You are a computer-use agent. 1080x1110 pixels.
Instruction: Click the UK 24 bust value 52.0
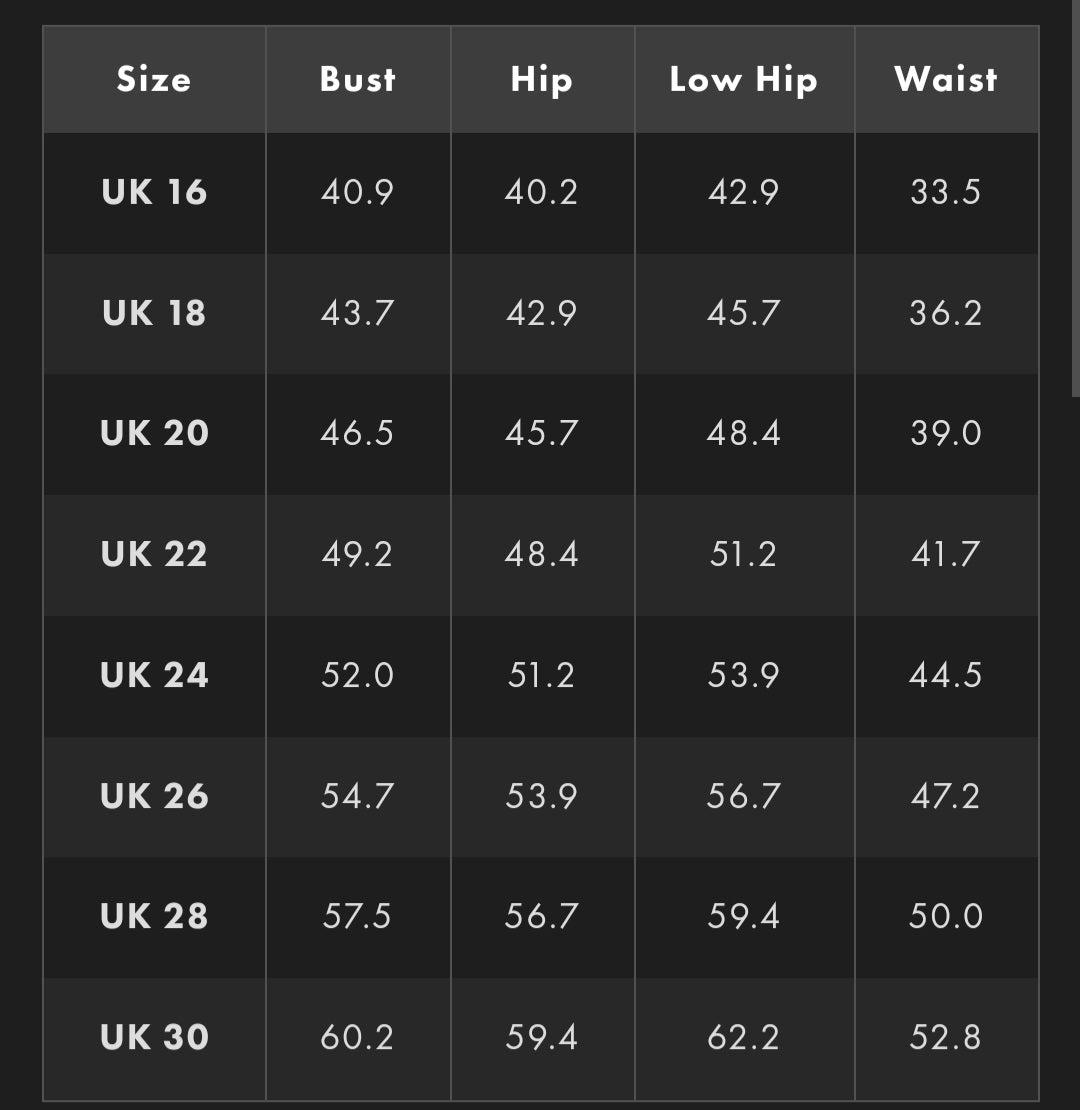(357, 675)
